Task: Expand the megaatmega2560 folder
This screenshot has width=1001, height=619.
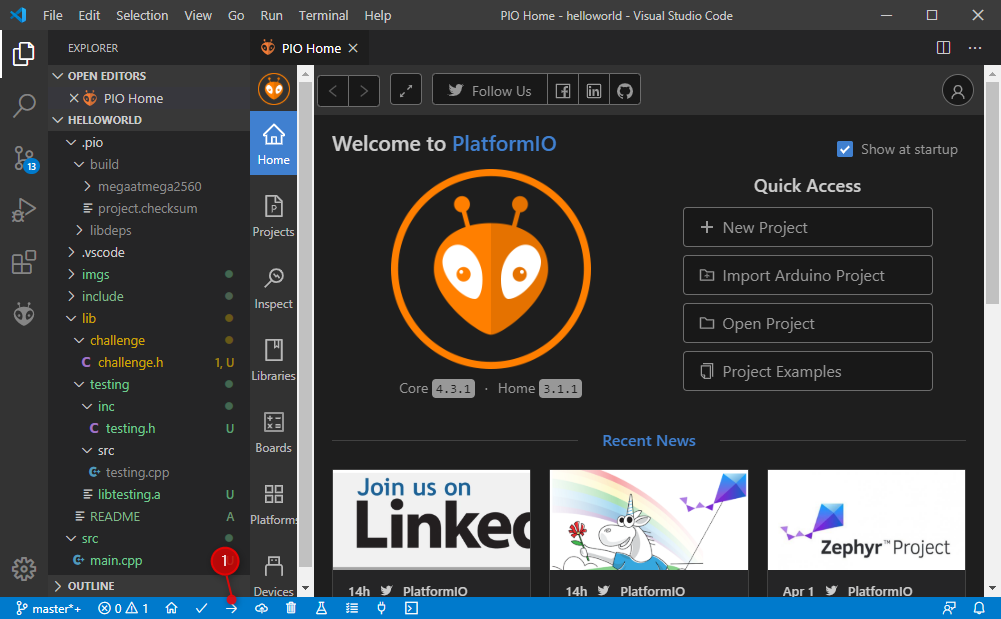Action: point(149,186)
